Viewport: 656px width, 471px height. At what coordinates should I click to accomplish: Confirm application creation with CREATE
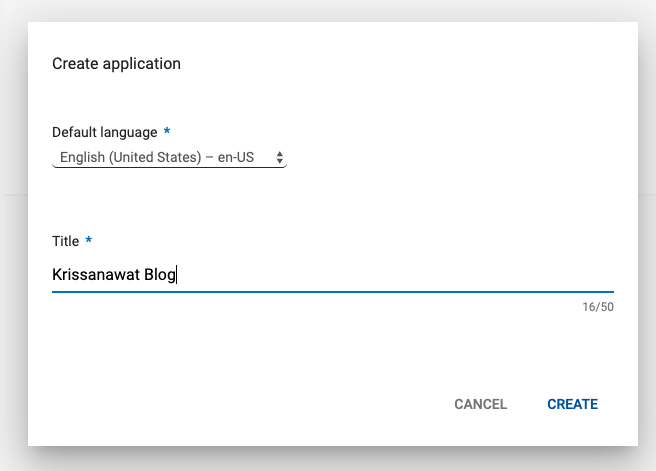coord(572,405)
